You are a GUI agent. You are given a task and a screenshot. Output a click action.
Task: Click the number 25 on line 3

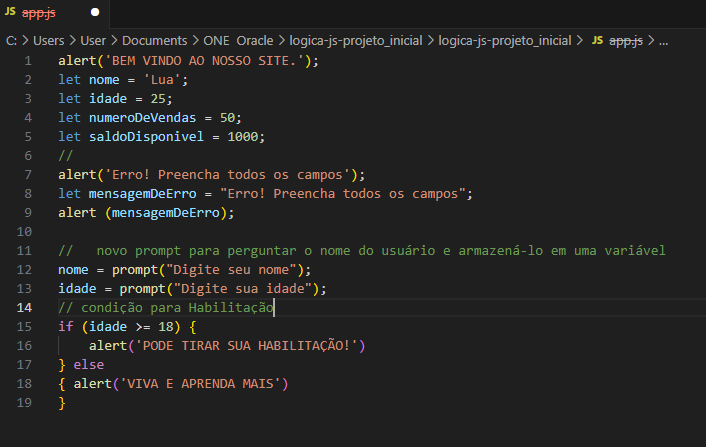pos(158,99)
